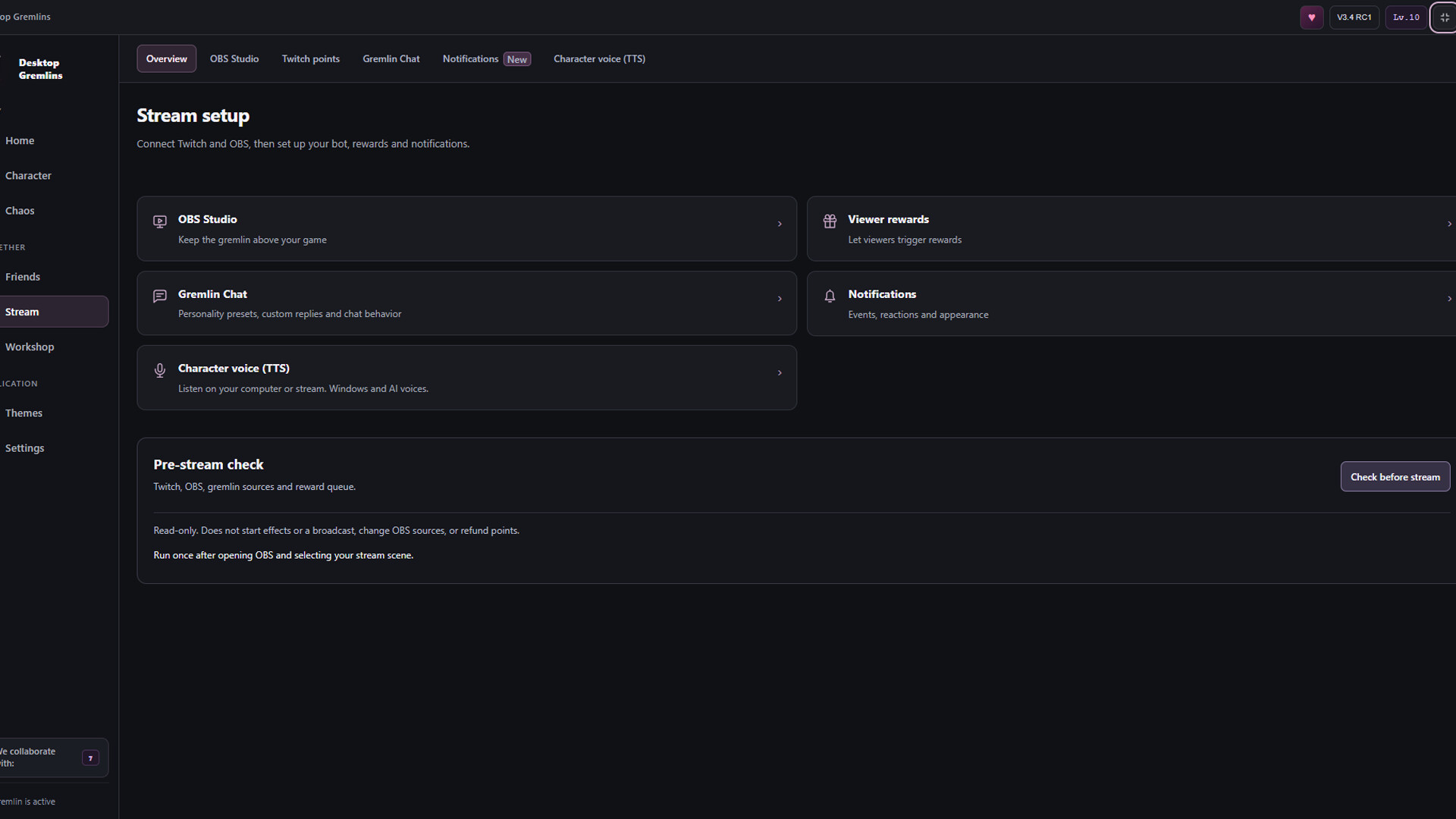Click the OBS Studio monitor icon
This screenshot has height=819, width=1456.
(159, 221)
